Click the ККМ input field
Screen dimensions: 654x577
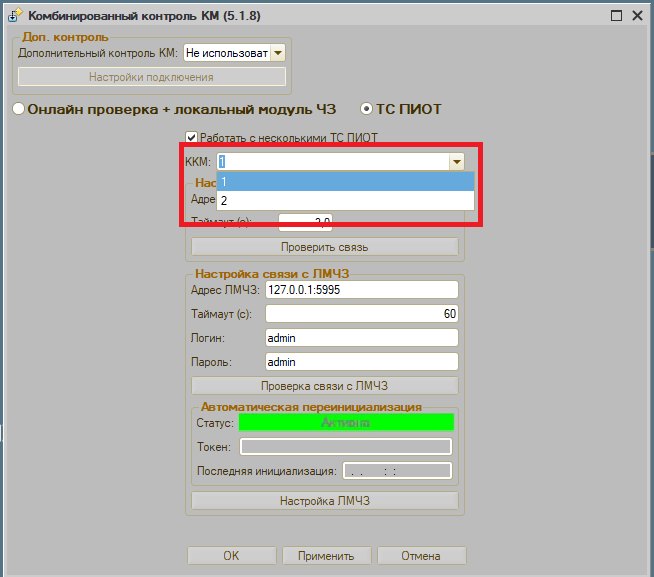click(333, 161)
